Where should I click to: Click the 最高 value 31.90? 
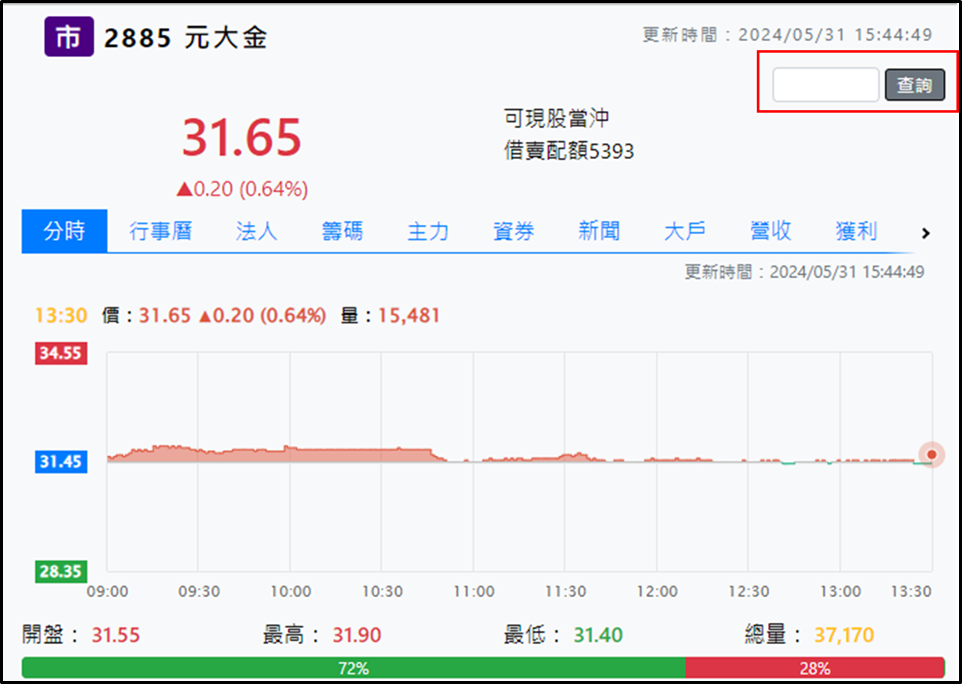coord(357,635)
